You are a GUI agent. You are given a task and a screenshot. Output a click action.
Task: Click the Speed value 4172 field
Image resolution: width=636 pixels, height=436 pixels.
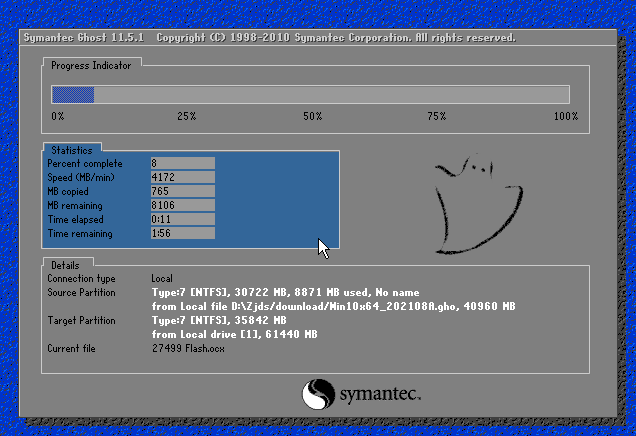[x=183, y=177]
